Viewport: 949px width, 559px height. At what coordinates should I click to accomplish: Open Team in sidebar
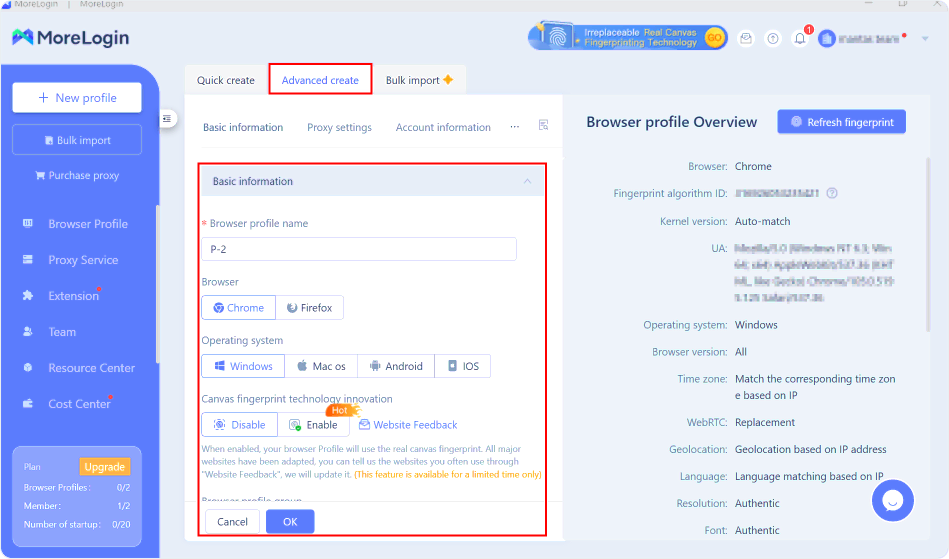[62, 332]
